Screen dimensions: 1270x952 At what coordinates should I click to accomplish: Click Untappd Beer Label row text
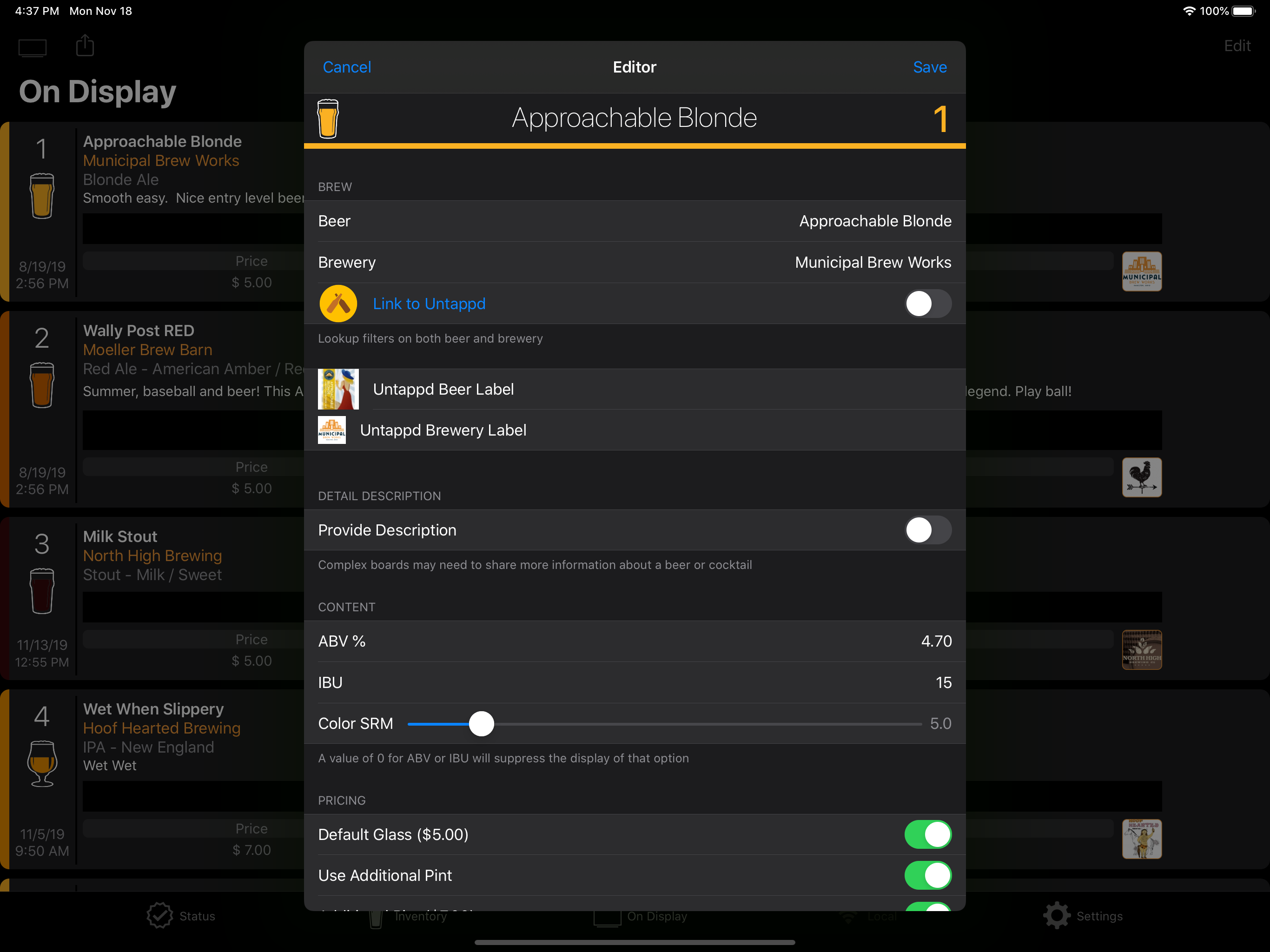point(443,389)
